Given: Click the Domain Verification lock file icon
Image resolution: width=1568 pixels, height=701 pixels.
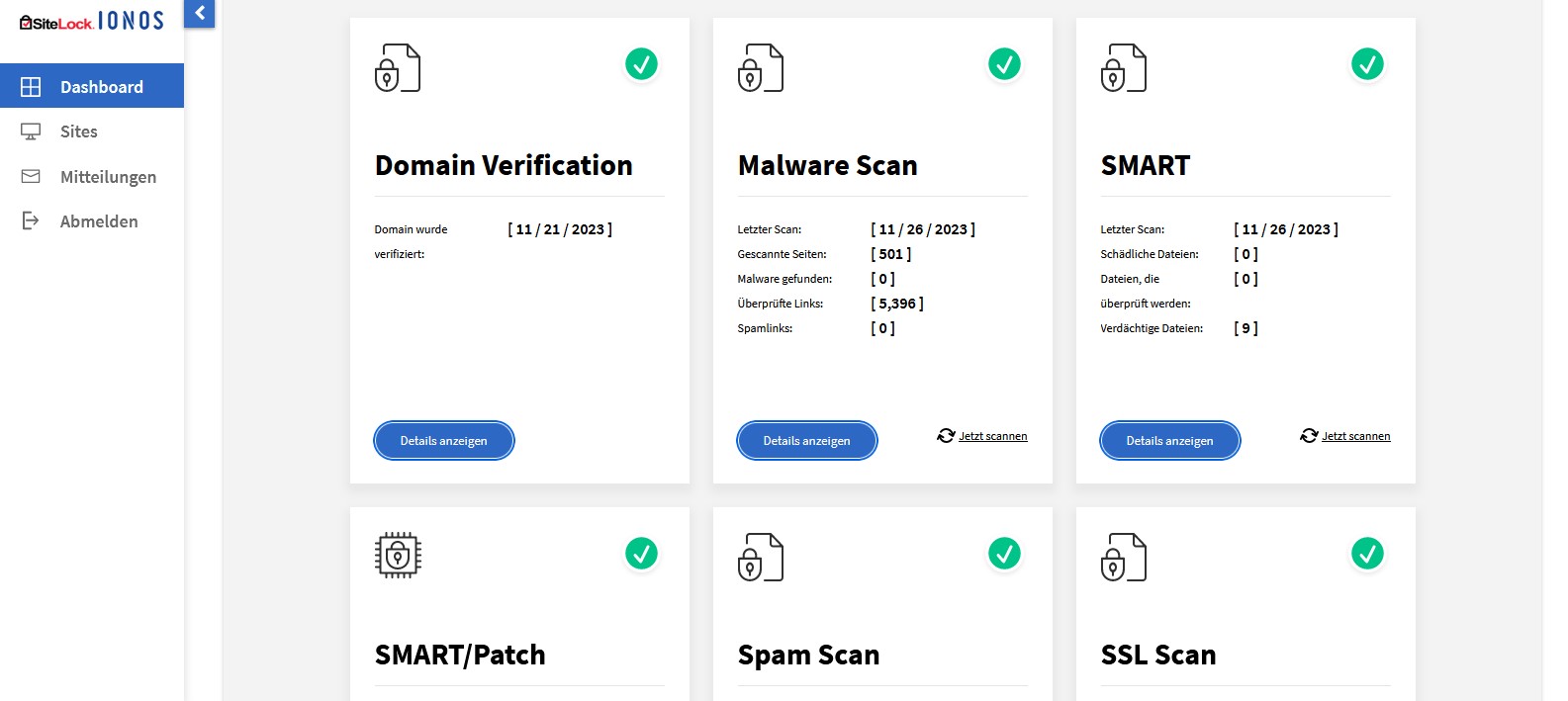Looking at the screenshot, I should click(398, 68).
